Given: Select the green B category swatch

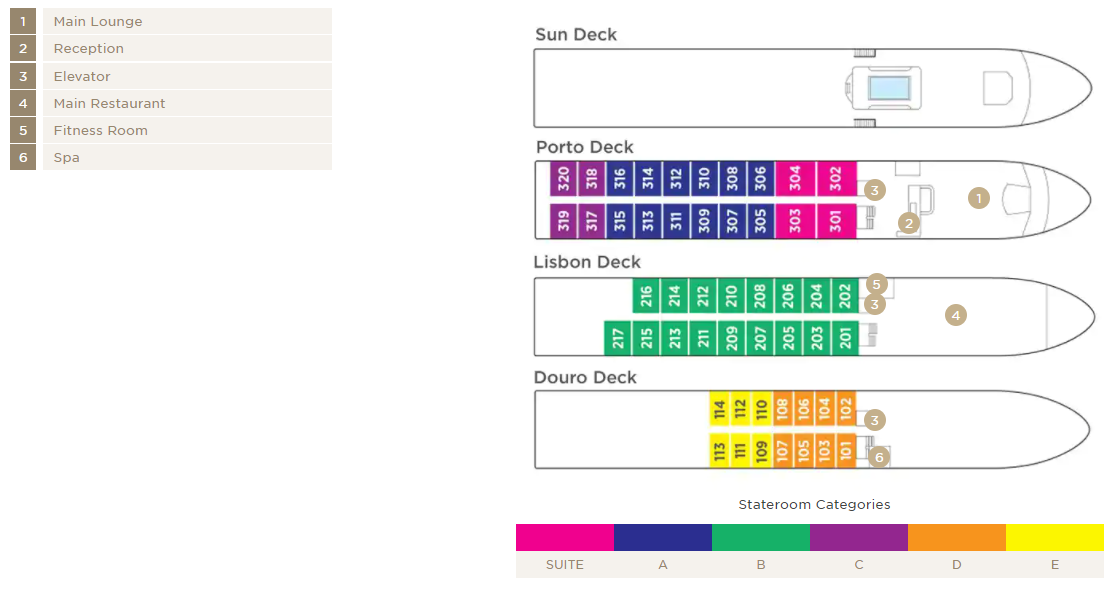Looking at the screenshot, I should (761, 537).
